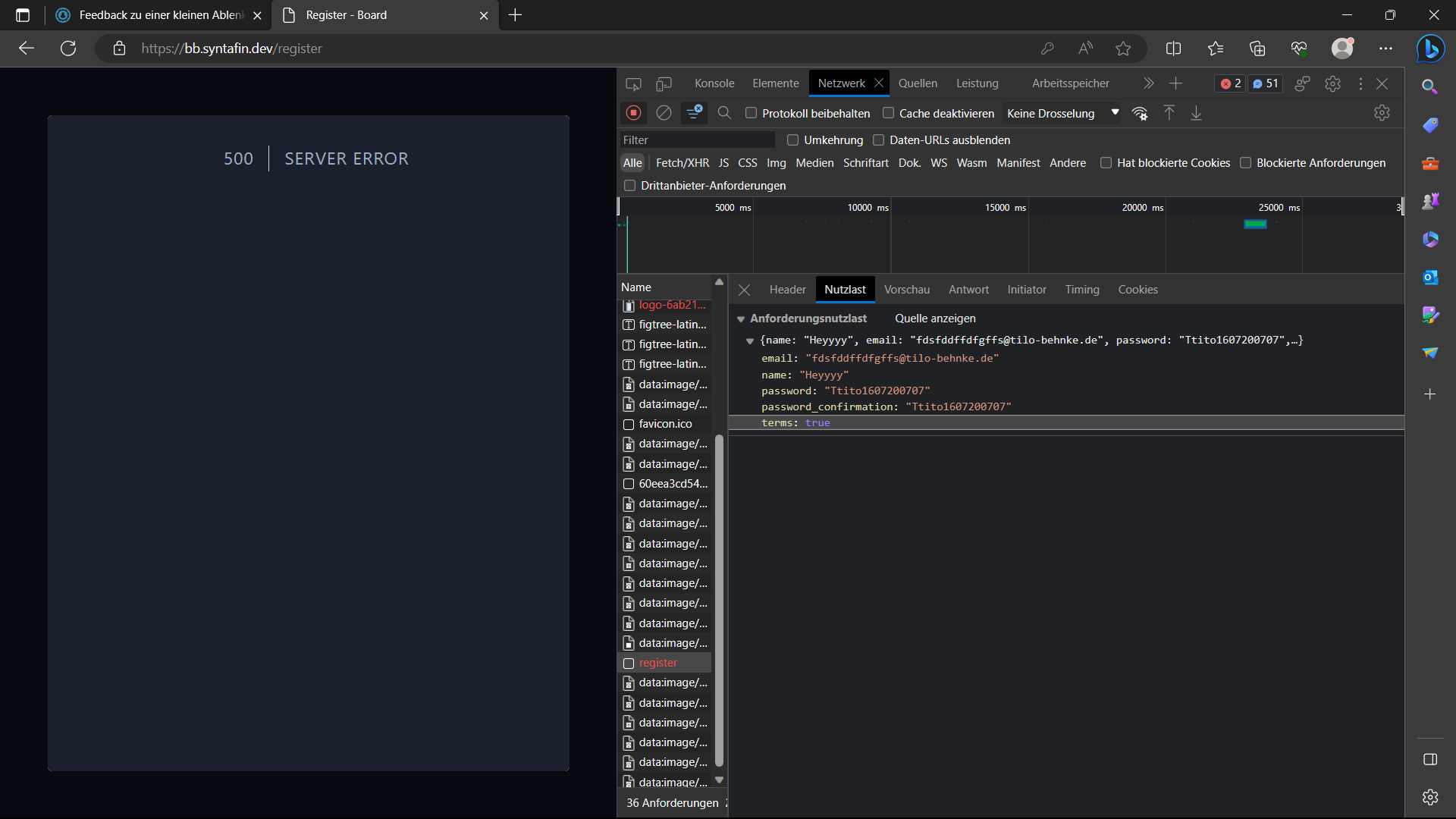Open DevTools settings gear in tab bar
The height and width of the screenshot is (819, 1456).
(1332, 83)
